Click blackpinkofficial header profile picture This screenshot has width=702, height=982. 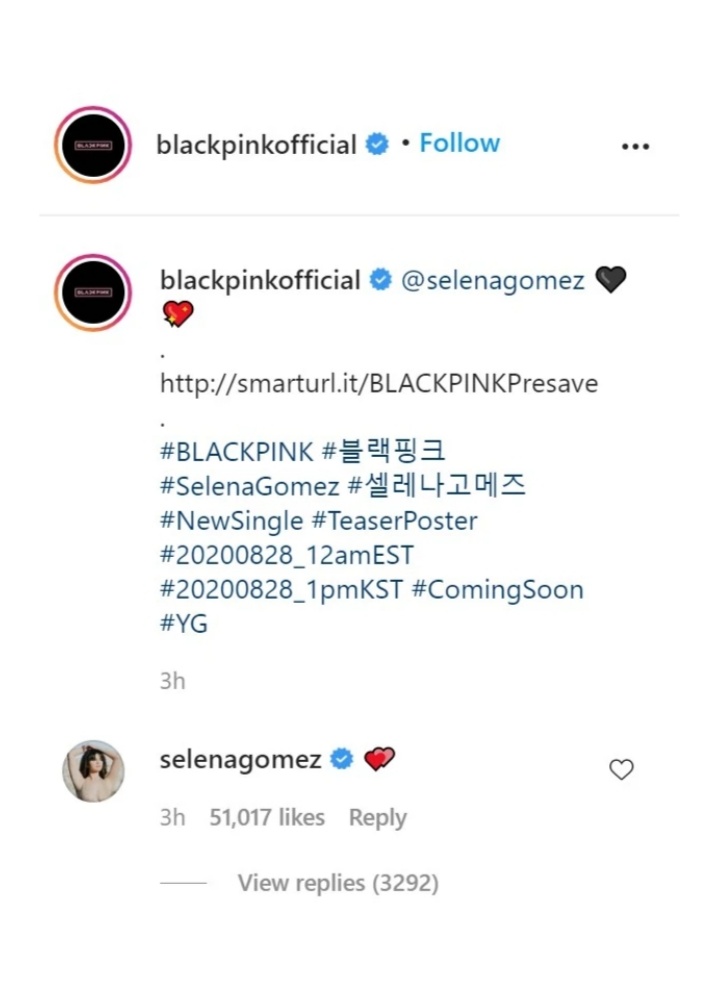tap(93, 145)
